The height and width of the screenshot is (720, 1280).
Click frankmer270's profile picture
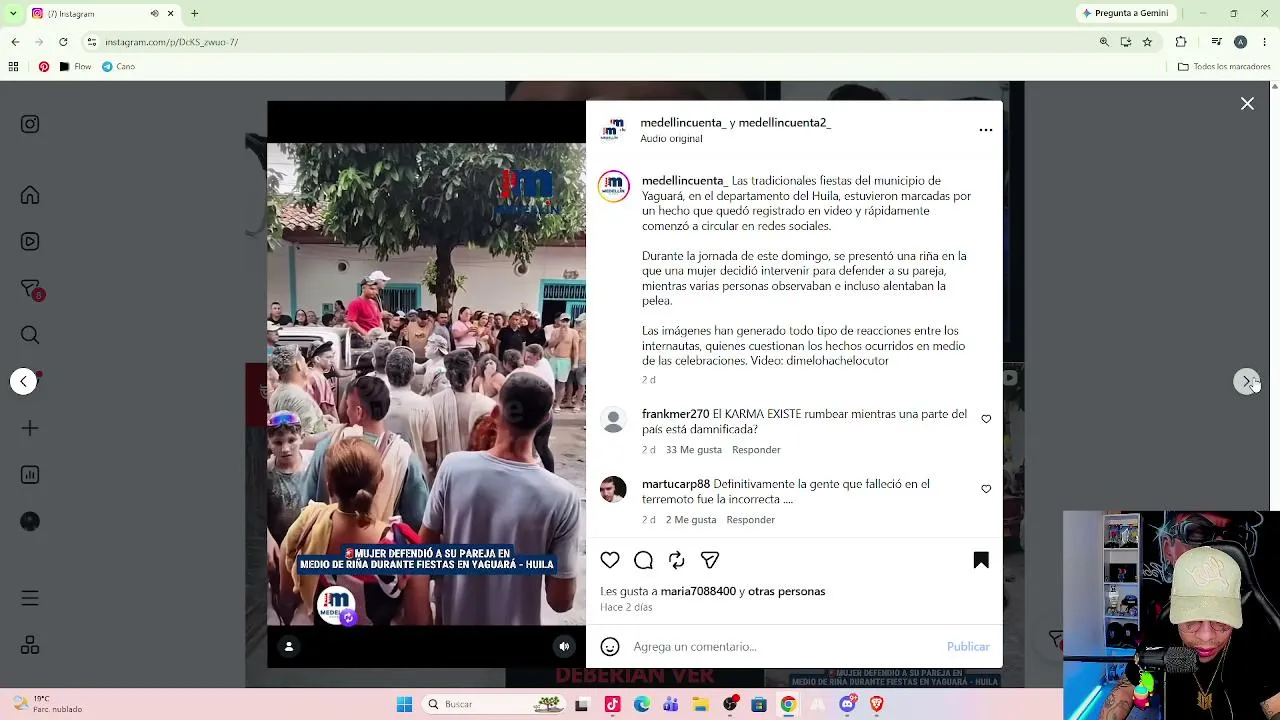click(613, 419)
